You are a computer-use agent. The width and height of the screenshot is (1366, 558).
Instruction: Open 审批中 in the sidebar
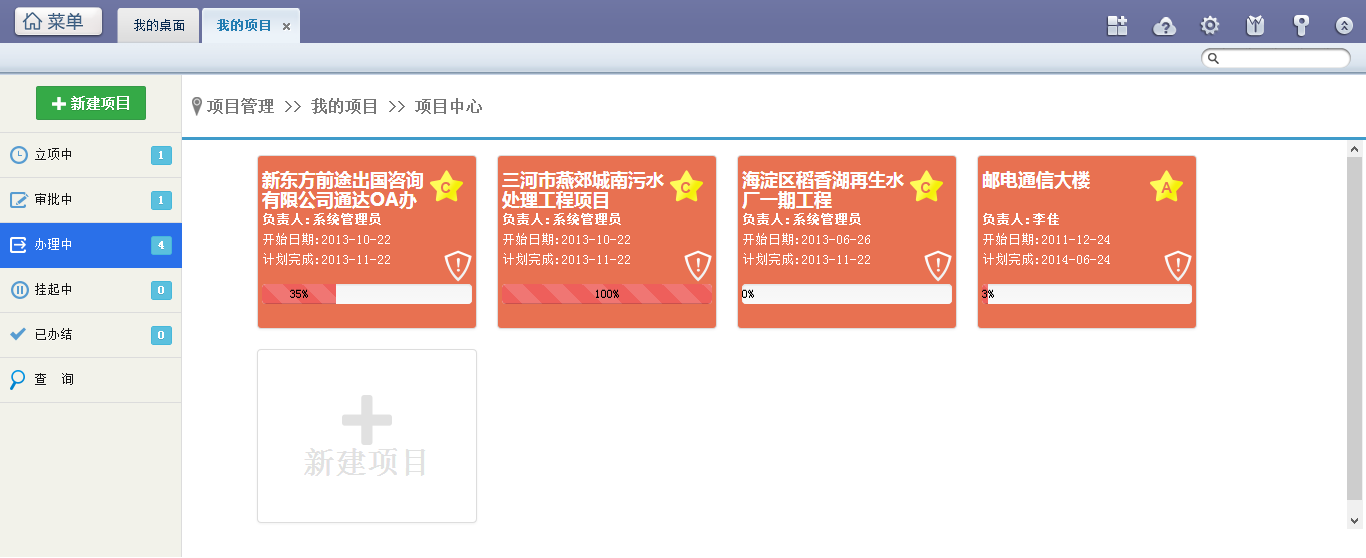91,200
